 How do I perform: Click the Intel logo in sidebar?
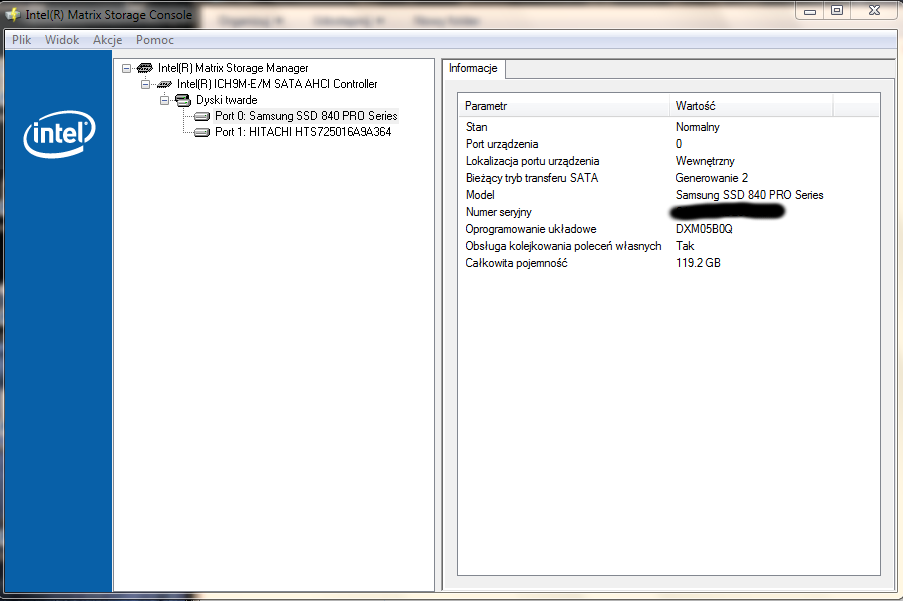point(59,134)
